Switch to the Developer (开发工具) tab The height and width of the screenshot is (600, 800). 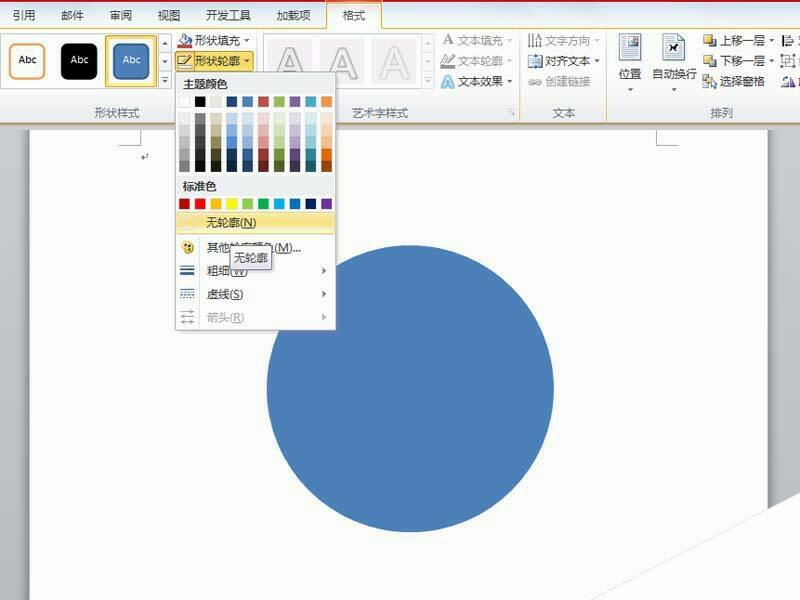click(x=228, y=15)
